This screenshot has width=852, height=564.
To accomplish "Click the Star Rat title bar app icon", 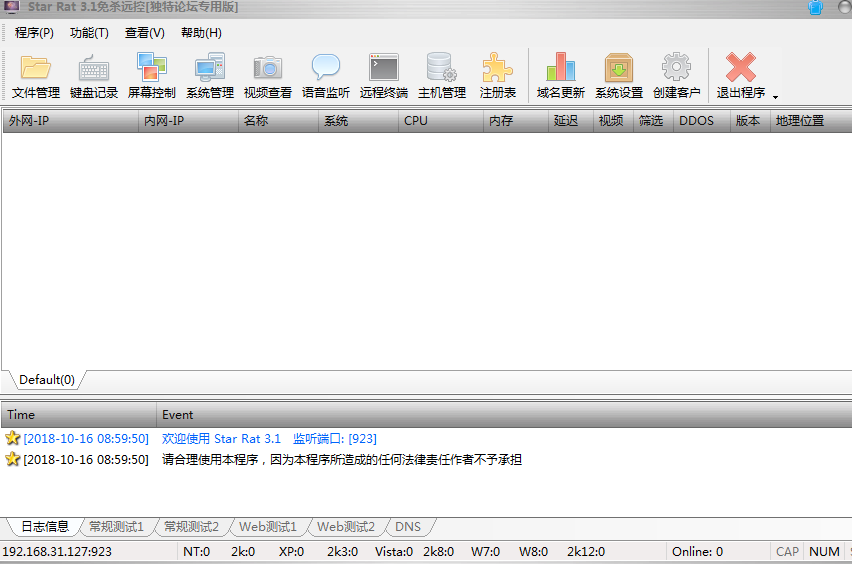I will [11, 7].
